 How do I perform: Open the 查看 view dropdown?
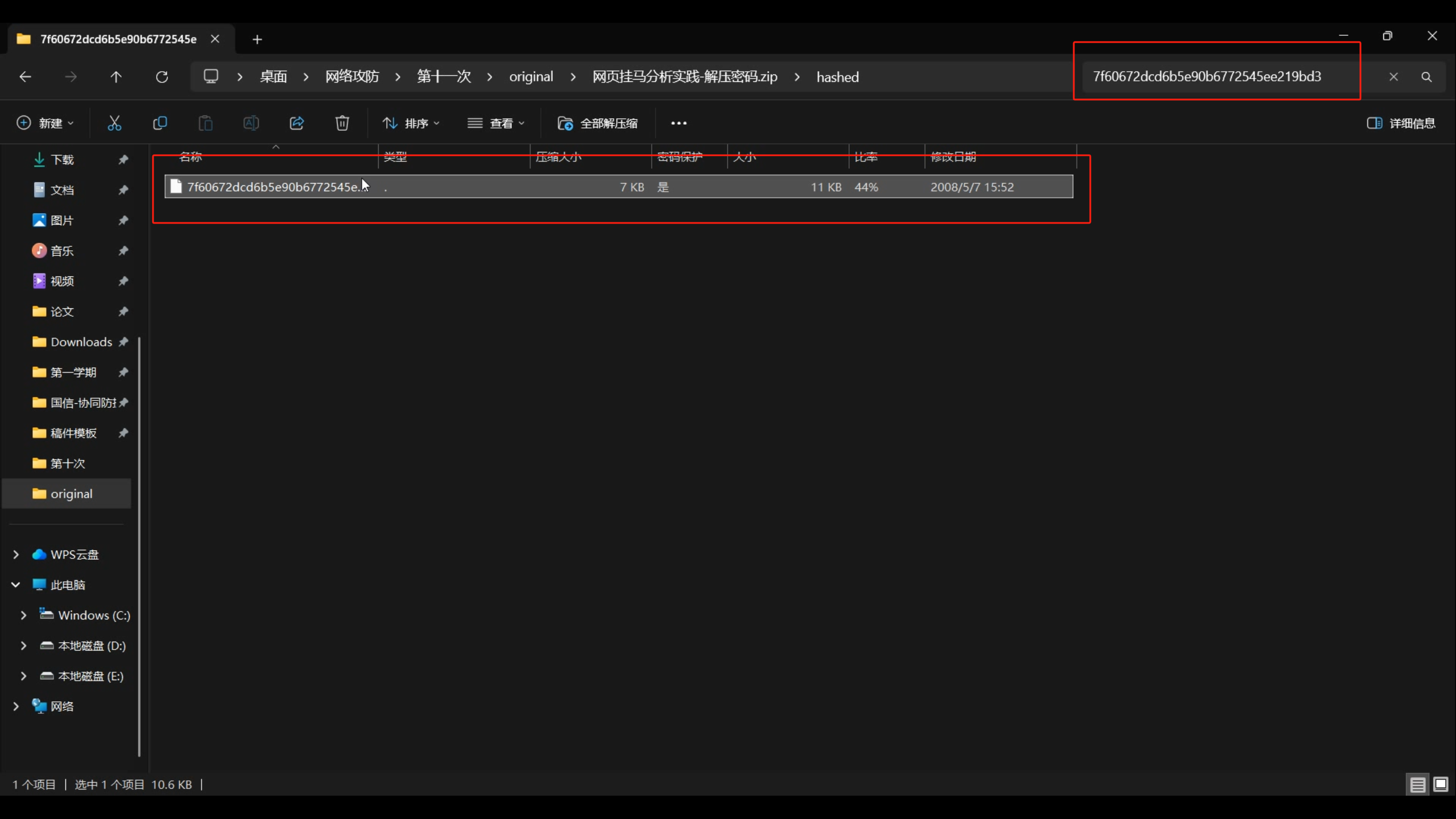[495, 123]
